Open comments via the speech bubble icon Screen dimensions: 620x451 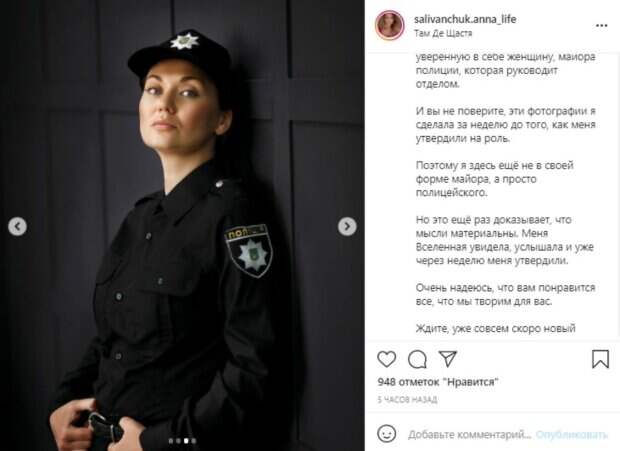417,359
